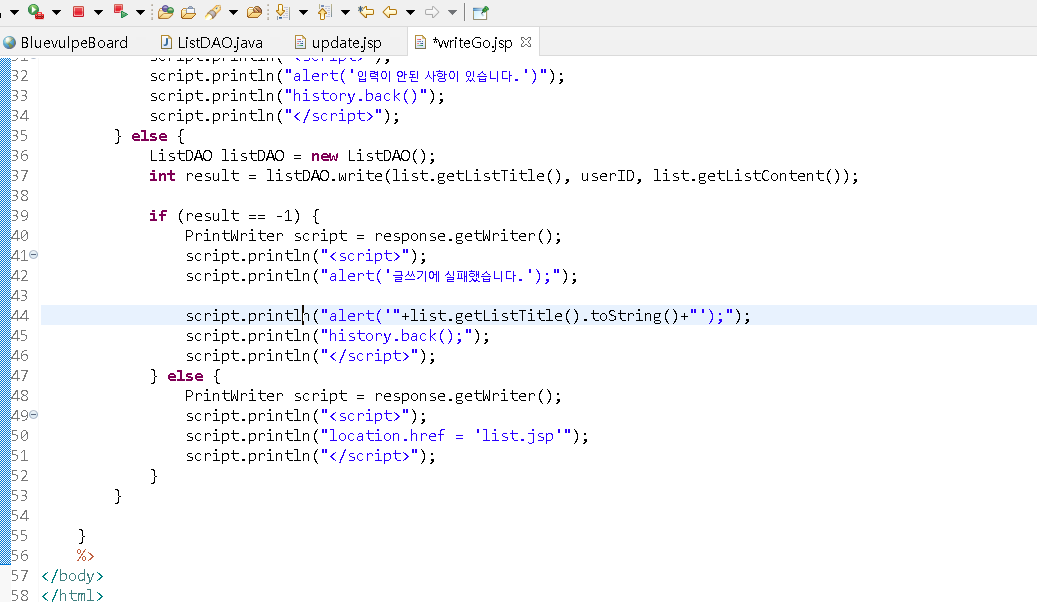Click the %> scriptlet end on line 56
Image resolution: width=1037 pixels, height=602 pixels.
pos(85,556)
